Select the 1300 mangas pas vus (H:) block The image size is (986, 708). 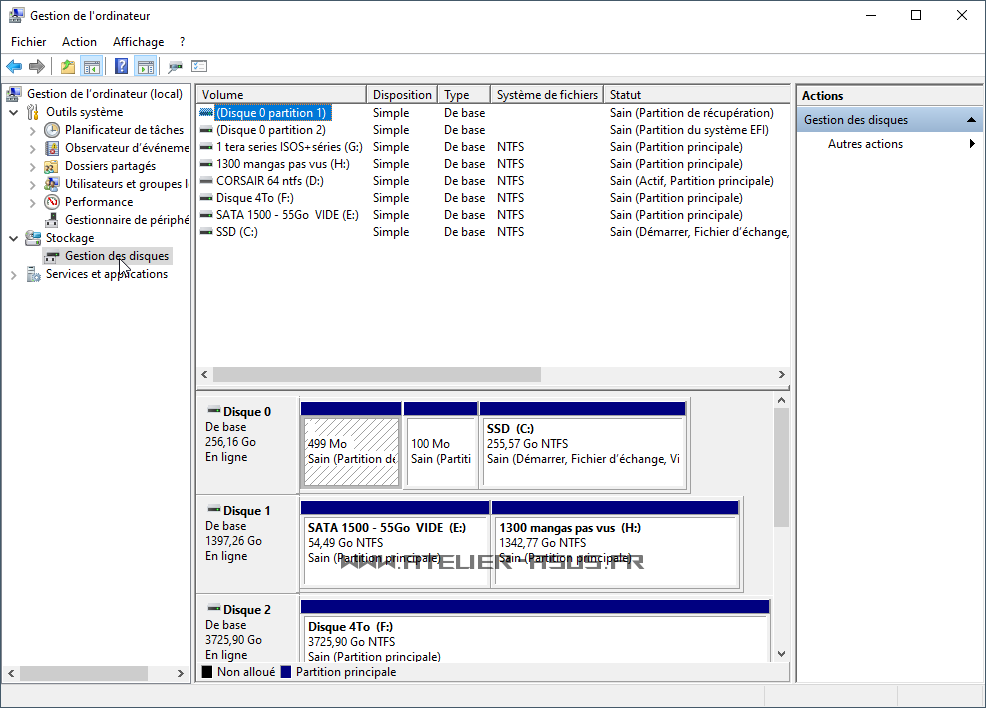615,544
